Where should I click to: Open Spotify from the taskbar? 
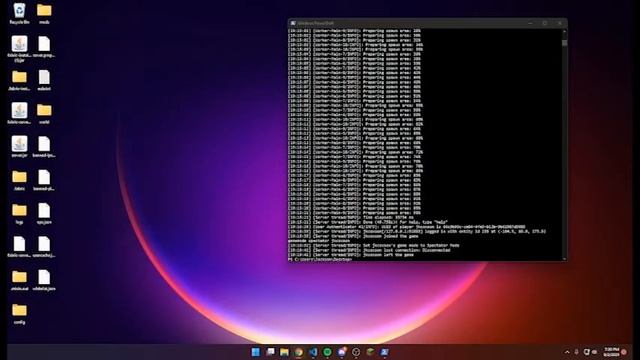tap(327, 352)
